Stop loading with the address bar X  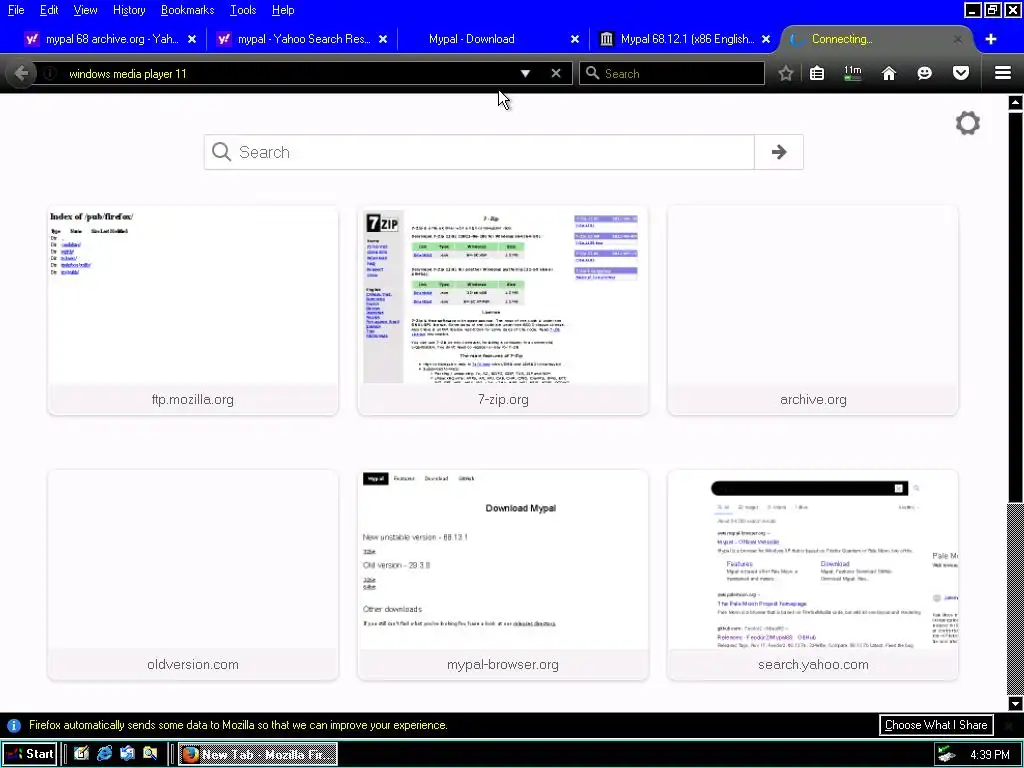[556, 73]
